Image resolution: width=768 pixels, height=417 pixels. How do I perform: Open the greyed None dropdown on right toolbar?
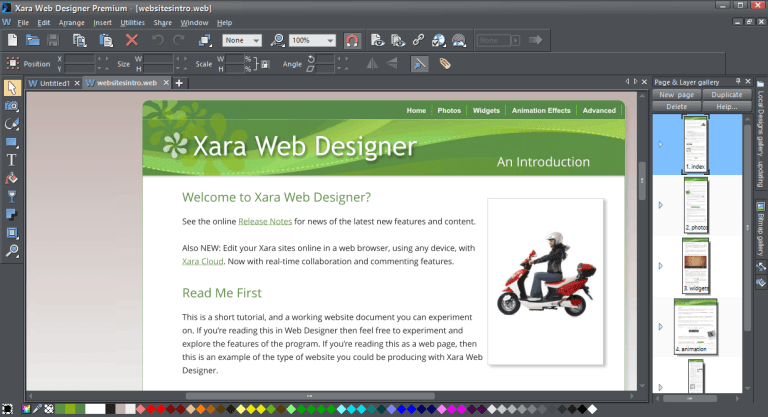[499, 40]
